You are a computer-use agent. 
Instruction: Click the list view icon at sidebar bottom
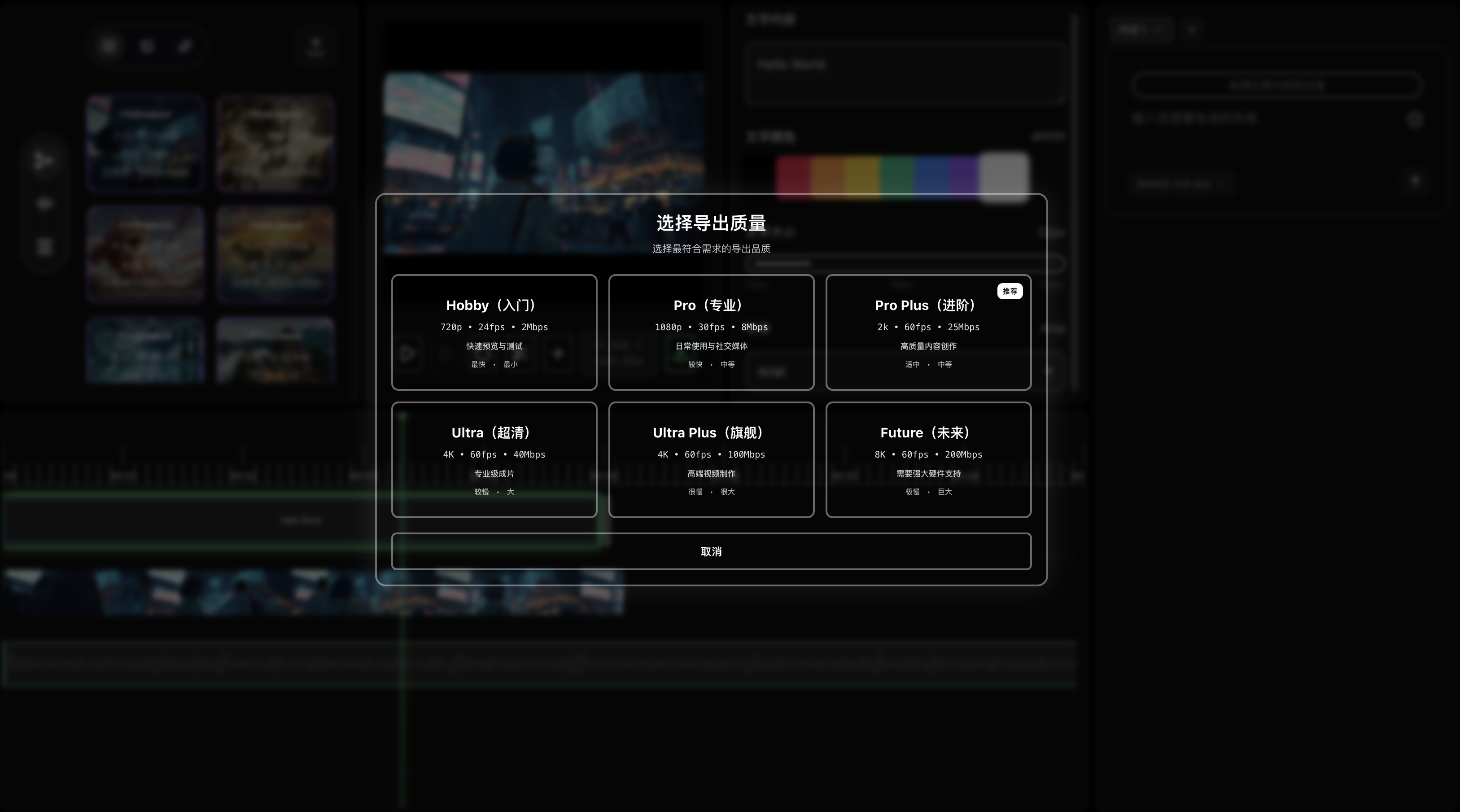(44, 248)
